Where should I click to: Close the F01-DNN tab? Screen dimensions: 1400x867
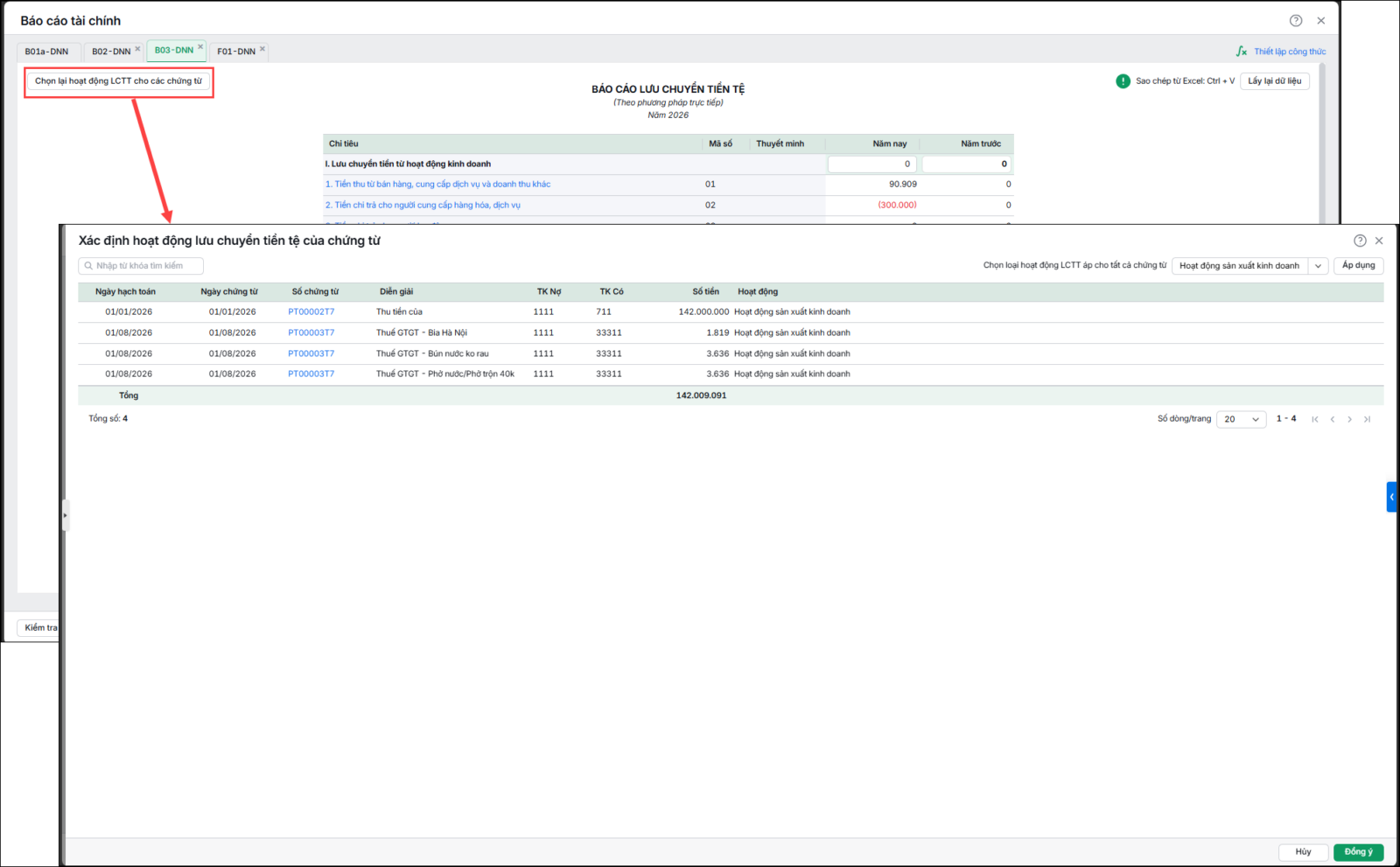262,49
